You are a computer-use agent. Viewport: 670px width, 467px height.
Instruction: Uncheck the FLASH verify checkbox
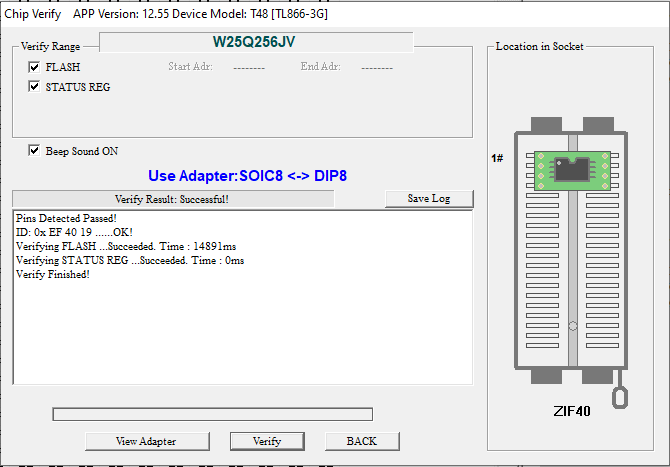pos(34,67)
